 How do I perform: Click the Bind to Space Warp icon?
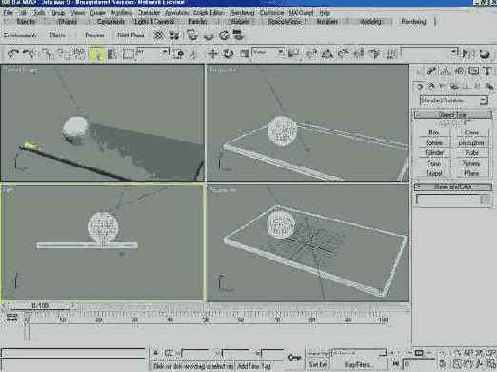[79, 53]
